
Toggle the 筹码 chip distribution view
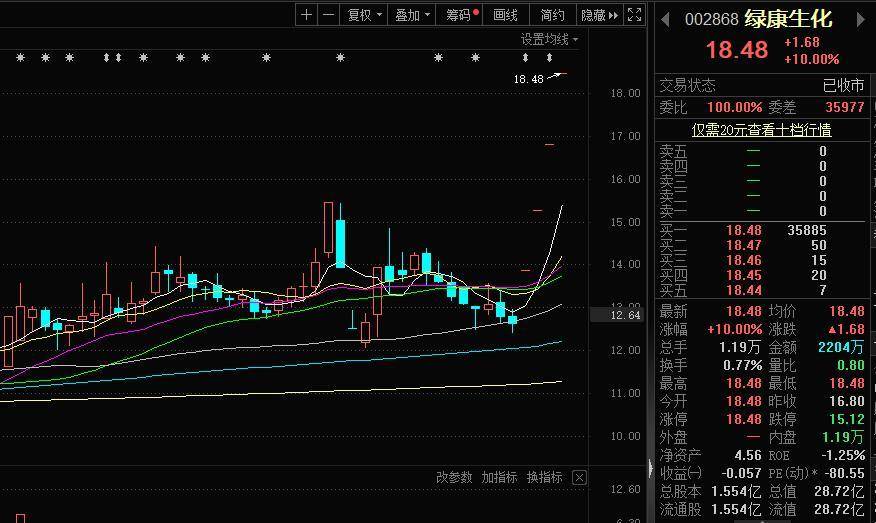click(461, 15)
